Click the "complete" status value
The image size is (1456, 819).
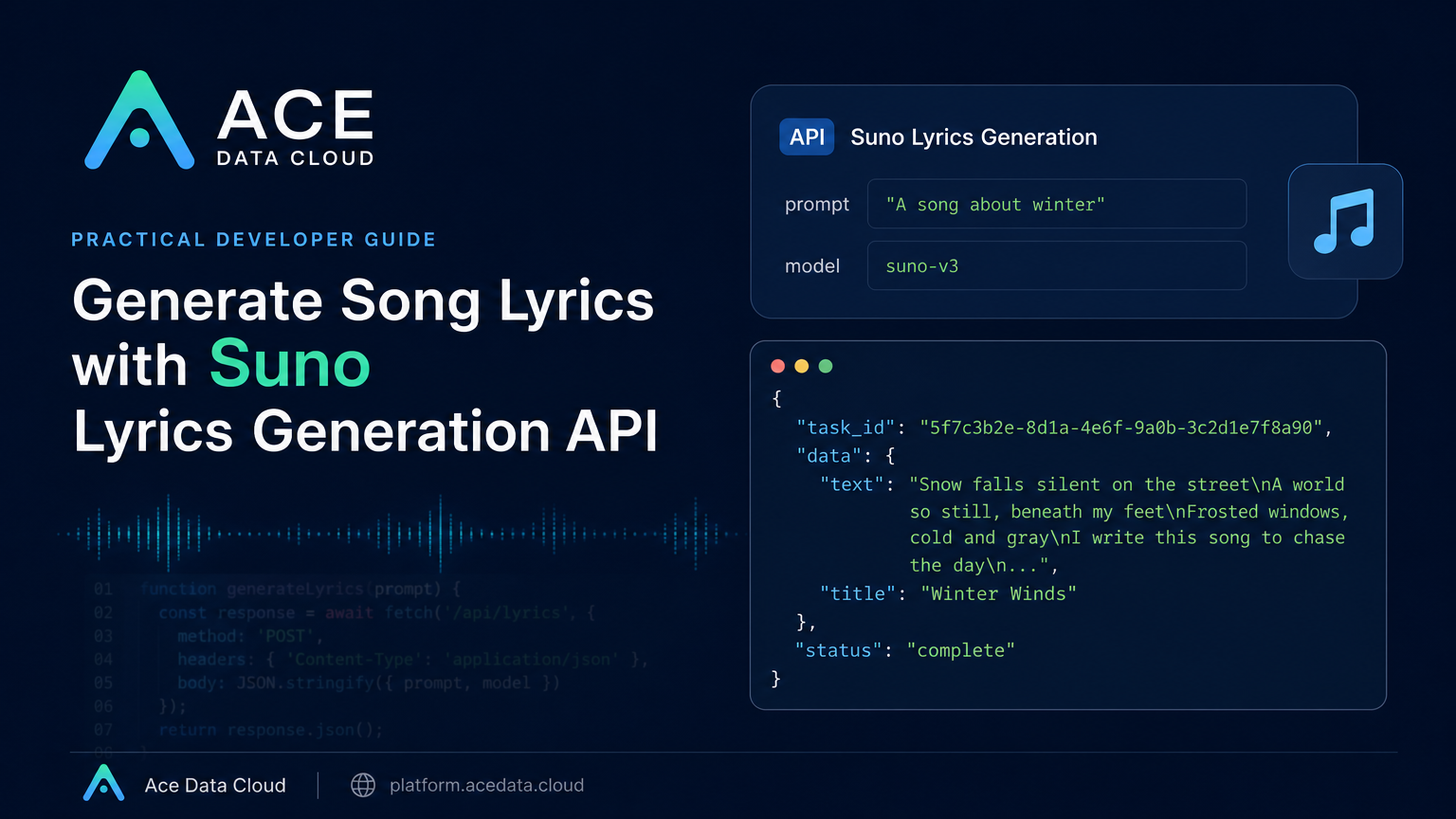(961, 650)
